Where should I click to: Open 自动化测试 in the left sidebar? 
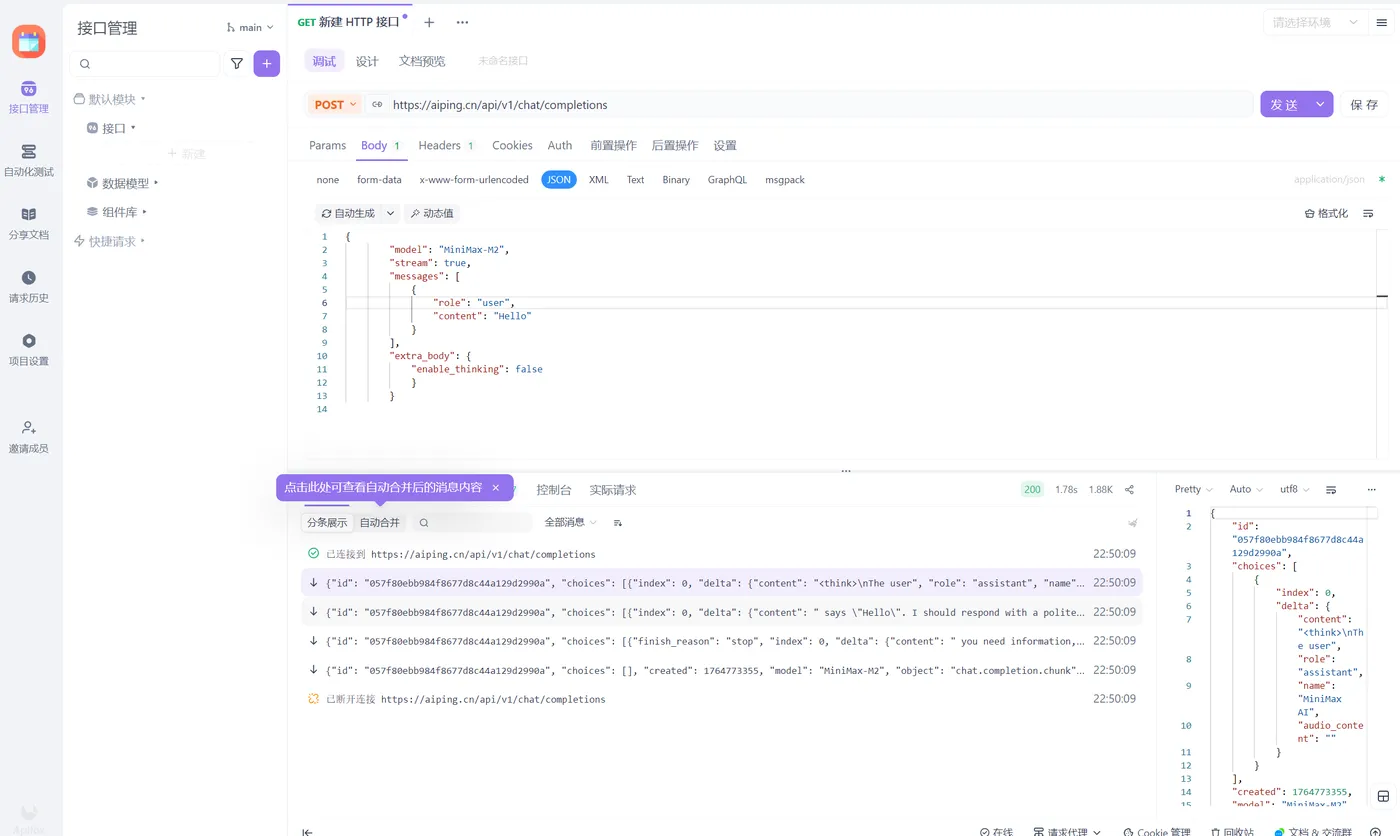pyautogui.click(x=29, y=160)
